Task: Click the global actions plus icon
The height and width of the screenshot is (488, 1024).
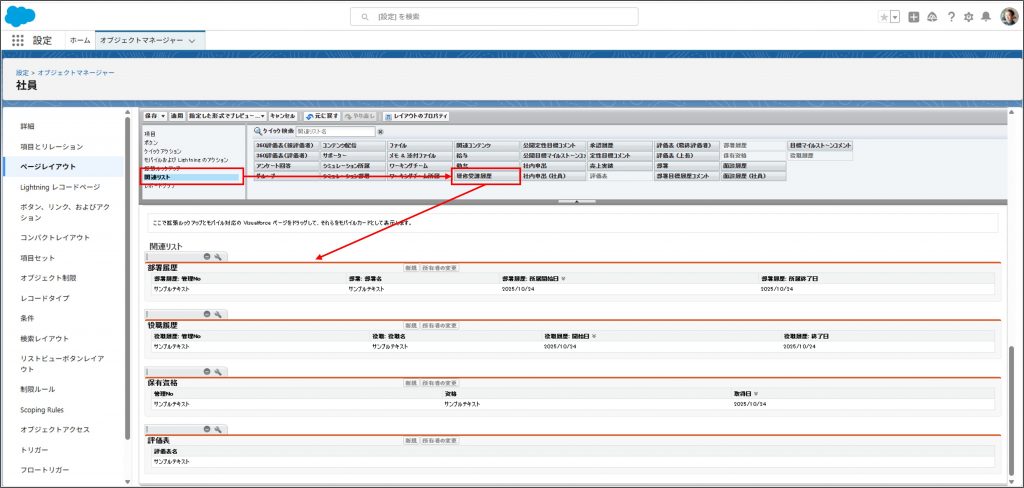Action: [x=914, y=17]
